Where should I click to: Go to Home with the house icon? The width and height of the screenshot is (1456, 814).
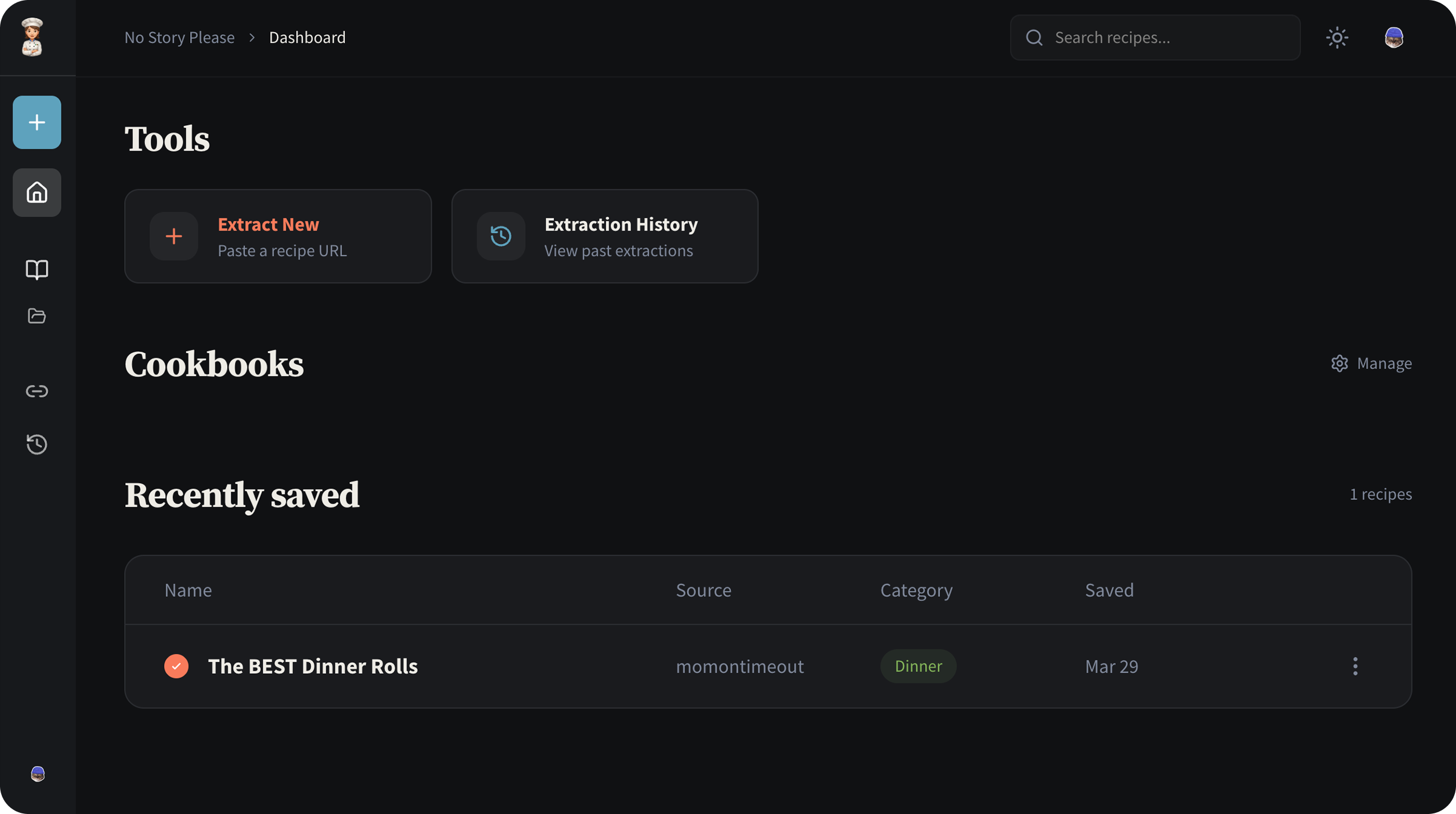37,192
